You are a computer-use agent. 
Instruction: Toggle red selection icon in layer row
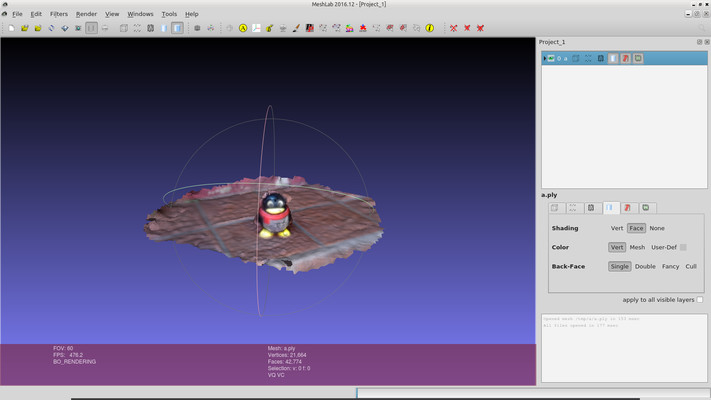coord(626,59)
